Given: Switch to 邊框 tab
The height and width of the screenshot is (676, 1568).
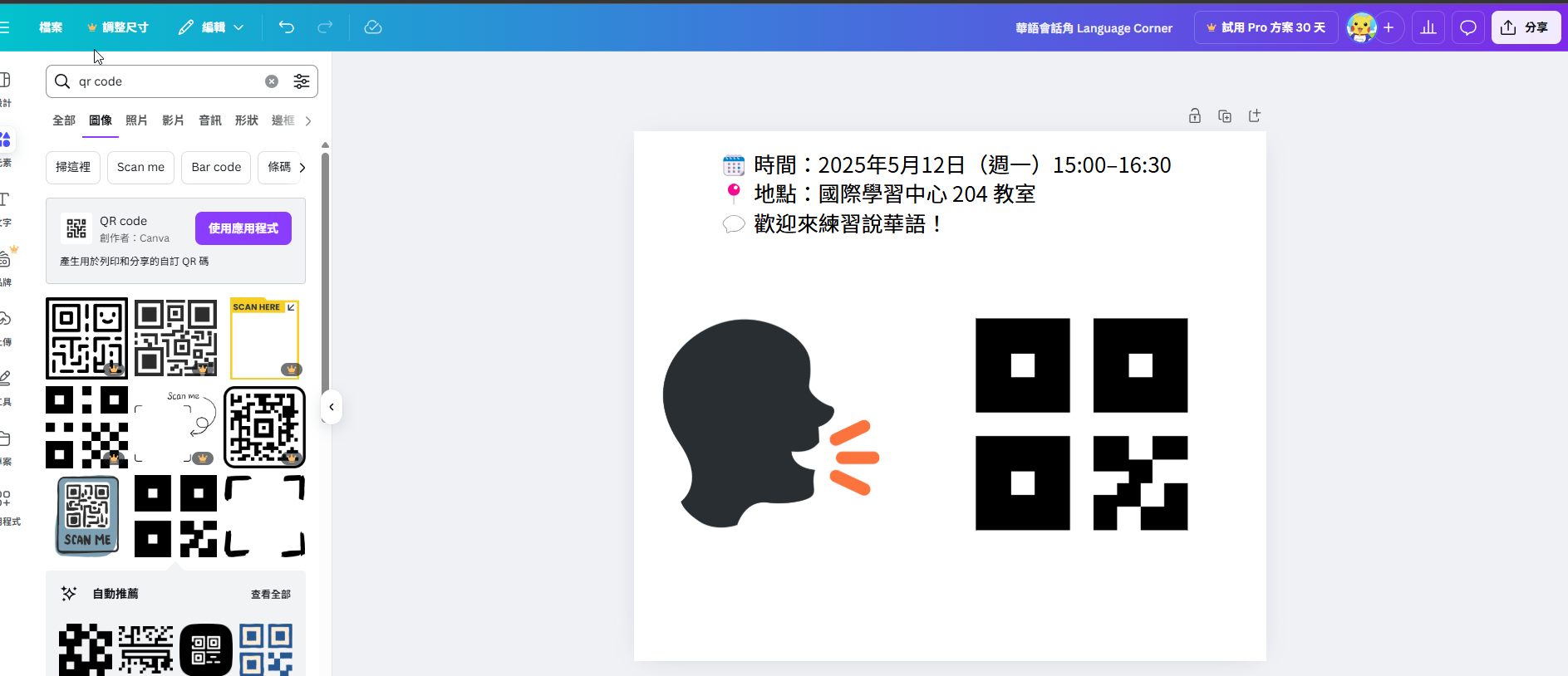Looking at the screenshot, I should coord(283,120).
